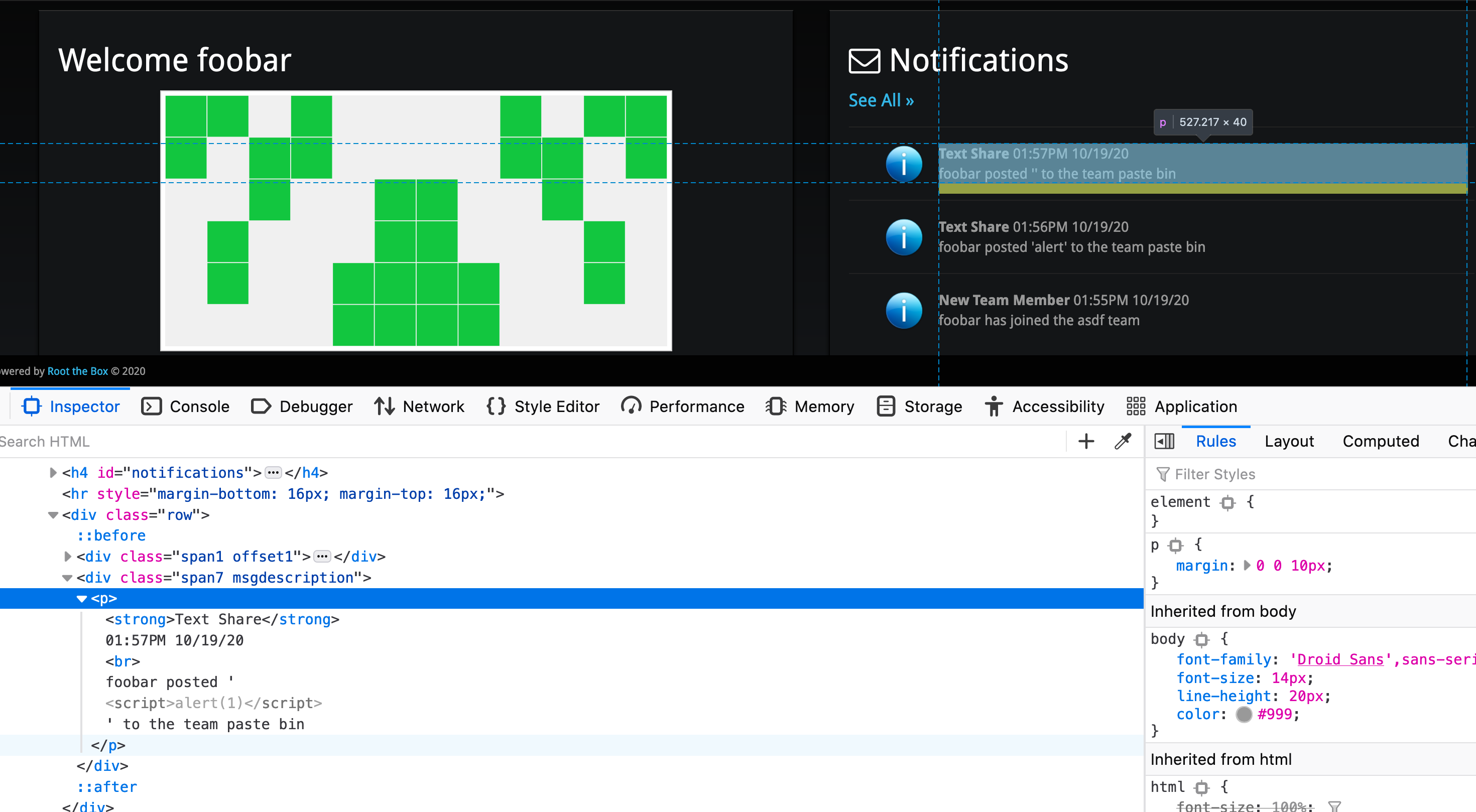Click the info icon of first notification
This screenshot has height=812, width=1476.
[x=904, y=164]
